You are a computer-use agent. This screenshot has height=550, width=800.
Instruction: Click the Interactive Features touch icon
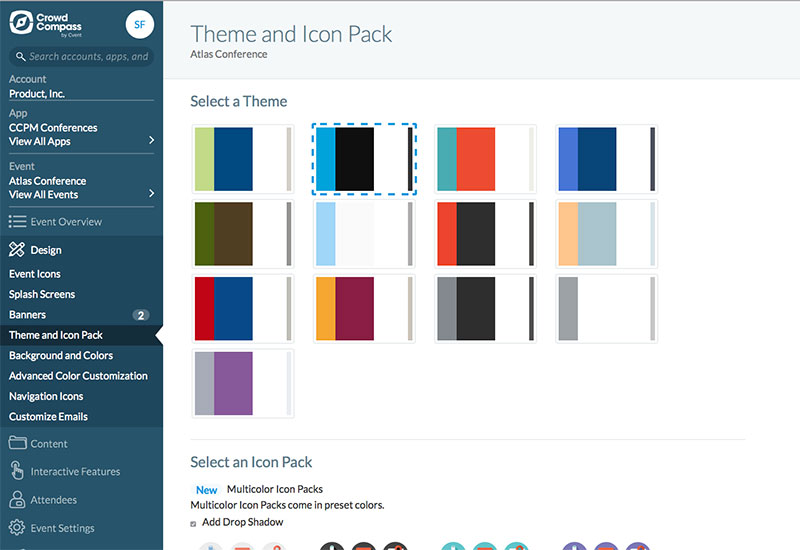pos(17,472)
